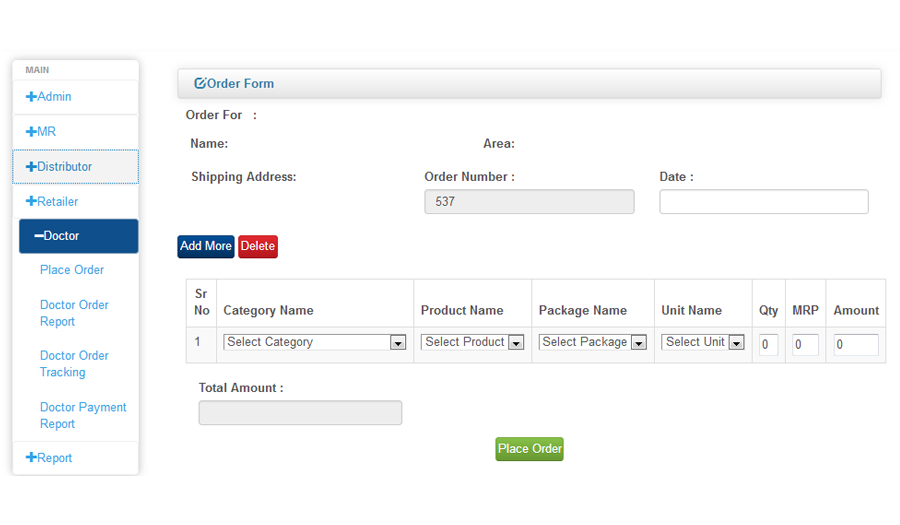Click the green Place Order button
Screen dimensions: 900x525
coord(529,449)
